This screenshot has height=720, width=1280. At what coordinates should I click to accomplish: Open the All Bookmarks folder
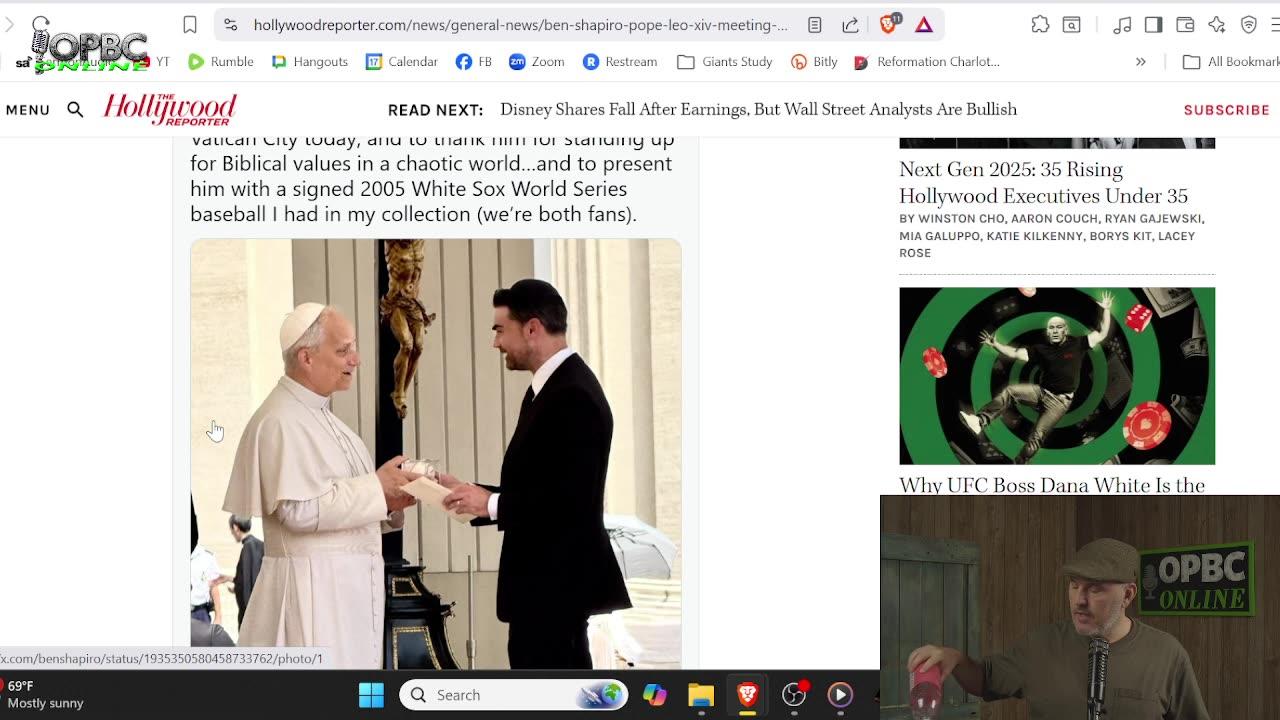point(1230,61)
